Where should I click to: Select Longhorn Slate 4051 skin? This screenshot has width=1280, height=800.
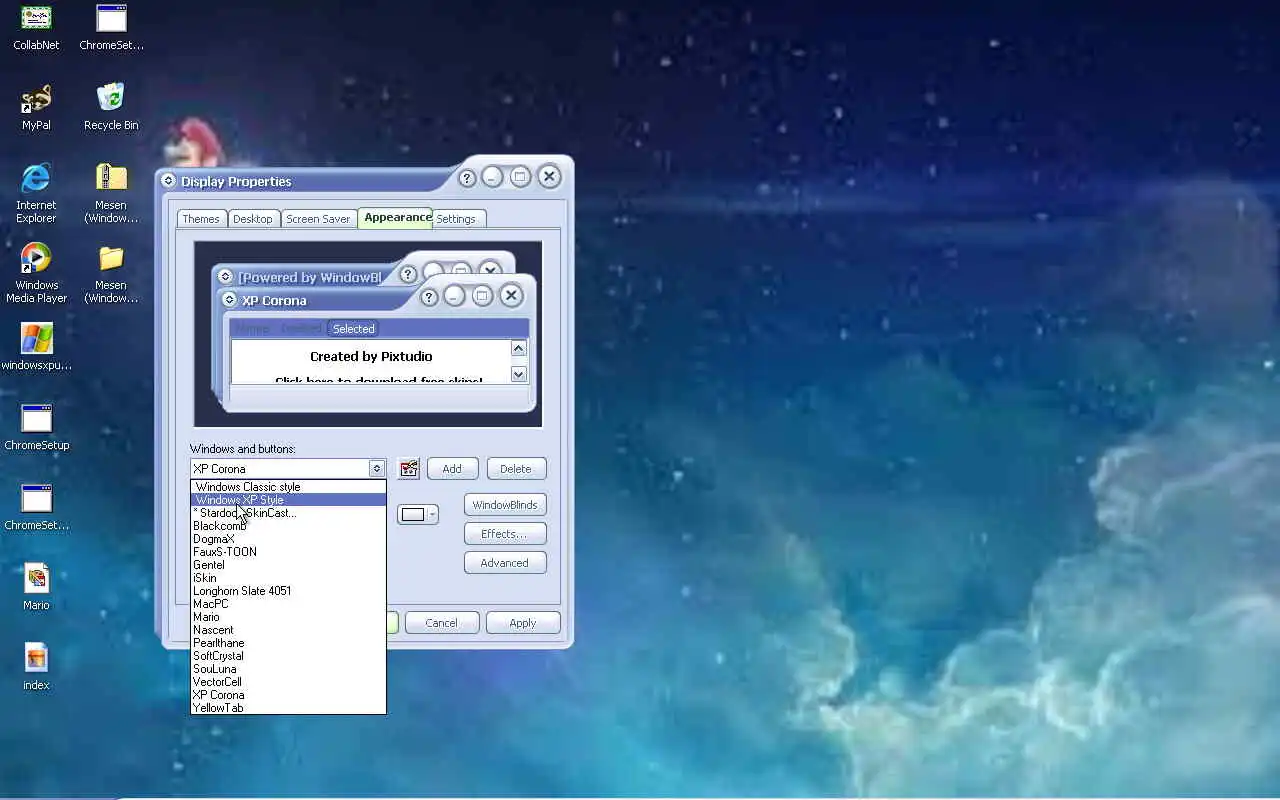[x=288, y=591]
